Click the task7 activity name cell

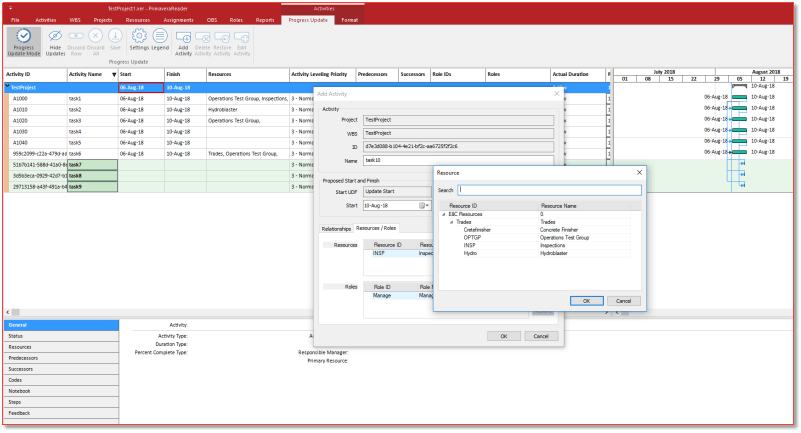tap(92, 165)
